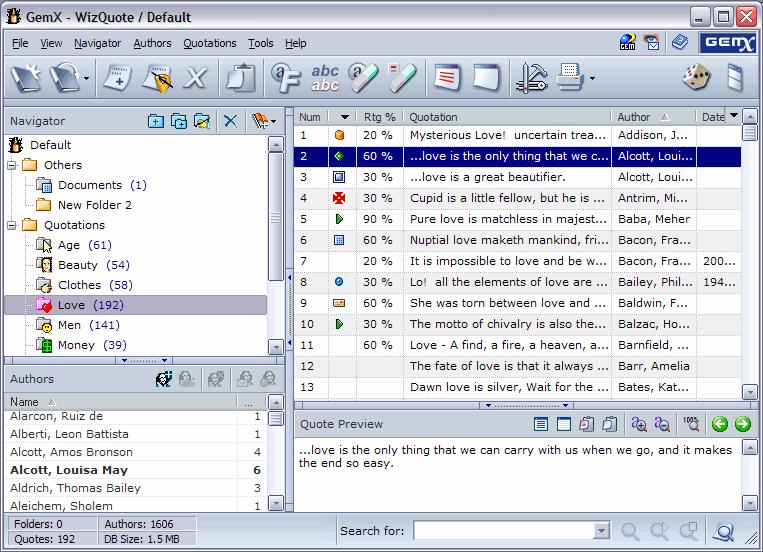Click the clipboard copy icon in the toolbar
The height and width of the screenshot is (552, 763).
241,77
